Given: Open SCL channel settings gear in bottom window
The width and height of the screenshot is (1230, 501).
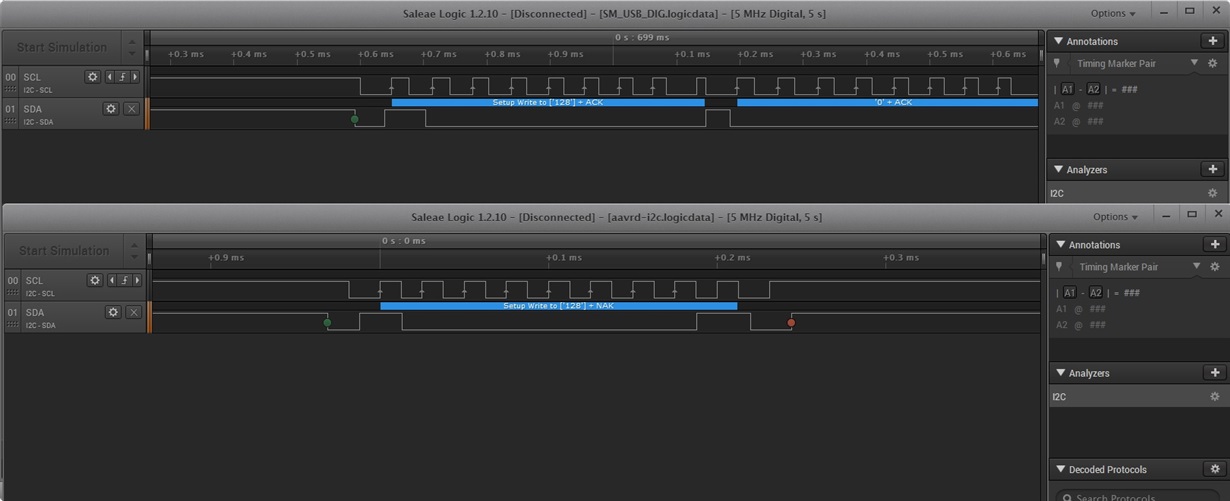Looking at the screenshot, I should 95,280.
